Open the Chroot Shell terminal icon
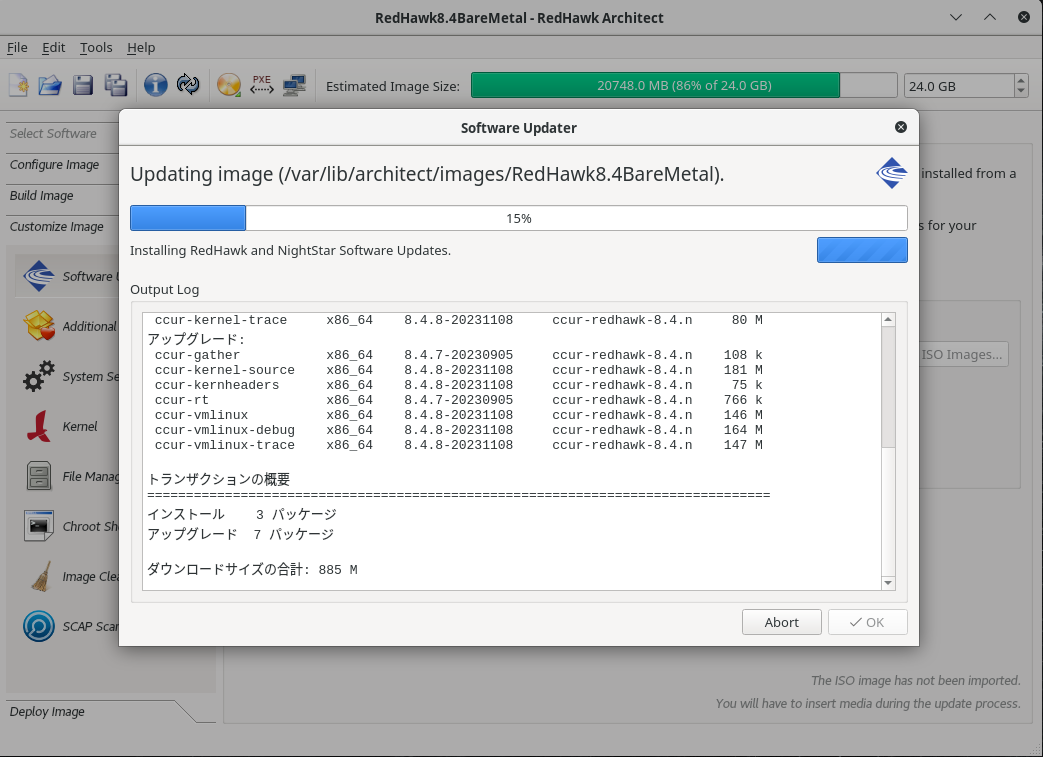 39,526
